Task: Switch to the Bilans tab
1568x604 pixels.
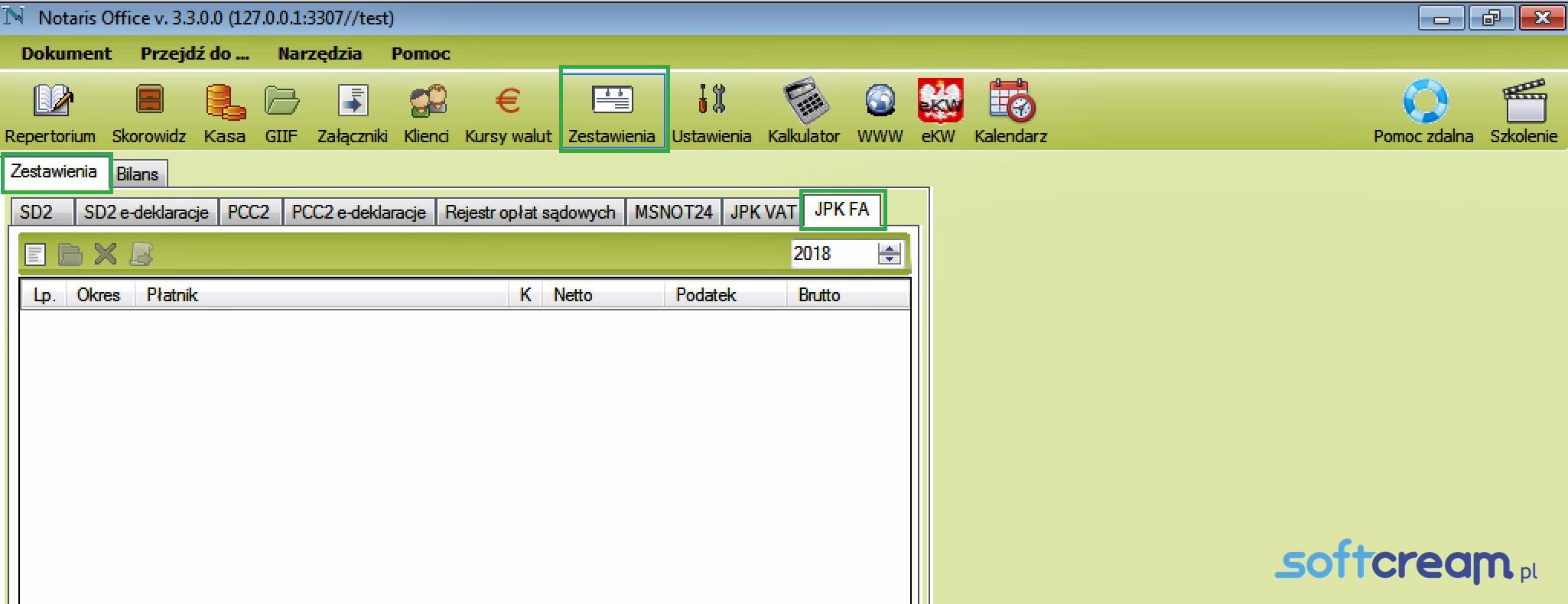Action: [x=138, y=174]
